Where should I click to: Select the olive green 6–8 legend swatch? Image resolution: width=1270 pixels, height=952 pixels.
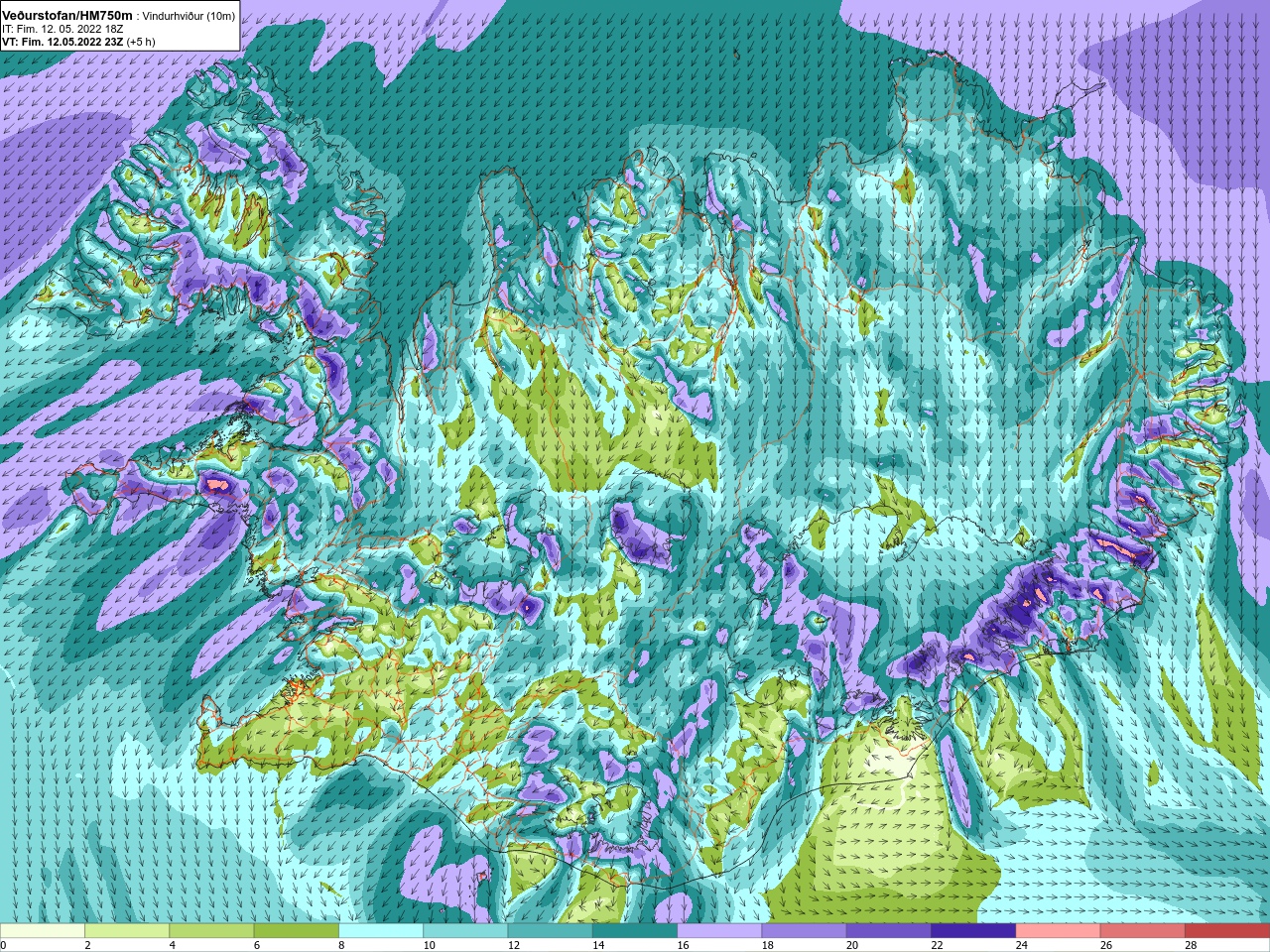point(297,931)
